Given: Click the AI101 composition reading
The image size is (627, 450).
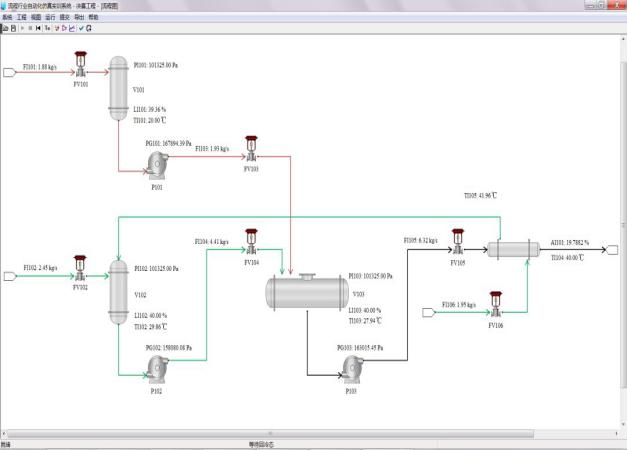Looking at the screenshot, I should [x=570, y=242].
